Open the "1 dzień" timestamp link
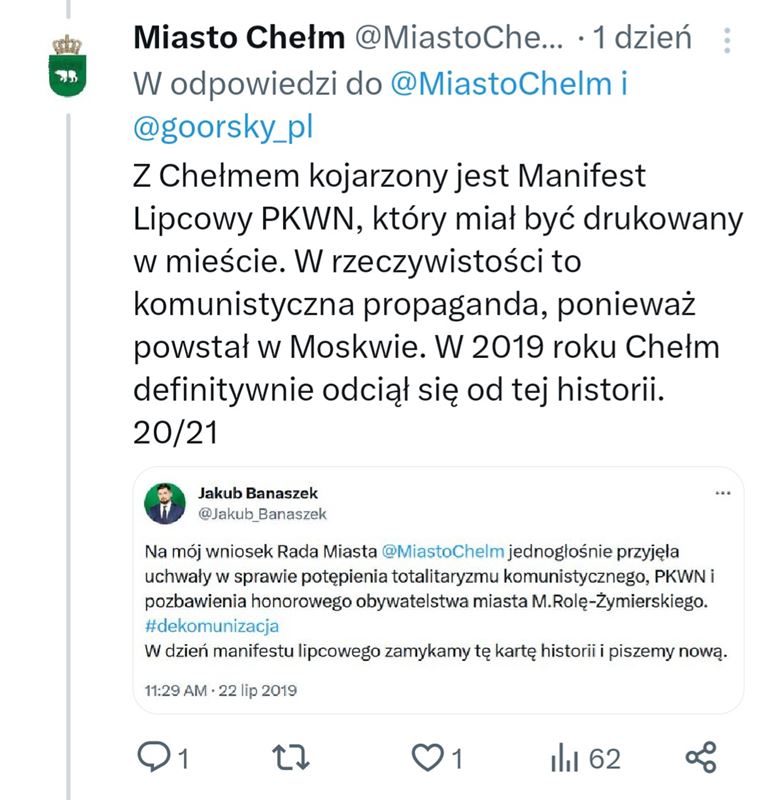This screenshot has height=800, width=767. click(640, 39)
